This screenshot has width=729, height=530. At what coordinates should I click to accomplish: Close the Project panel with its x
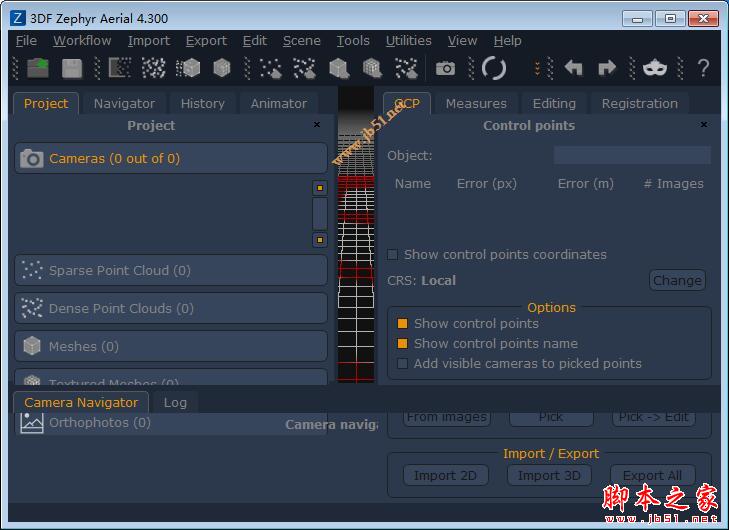tap(317, 125)
